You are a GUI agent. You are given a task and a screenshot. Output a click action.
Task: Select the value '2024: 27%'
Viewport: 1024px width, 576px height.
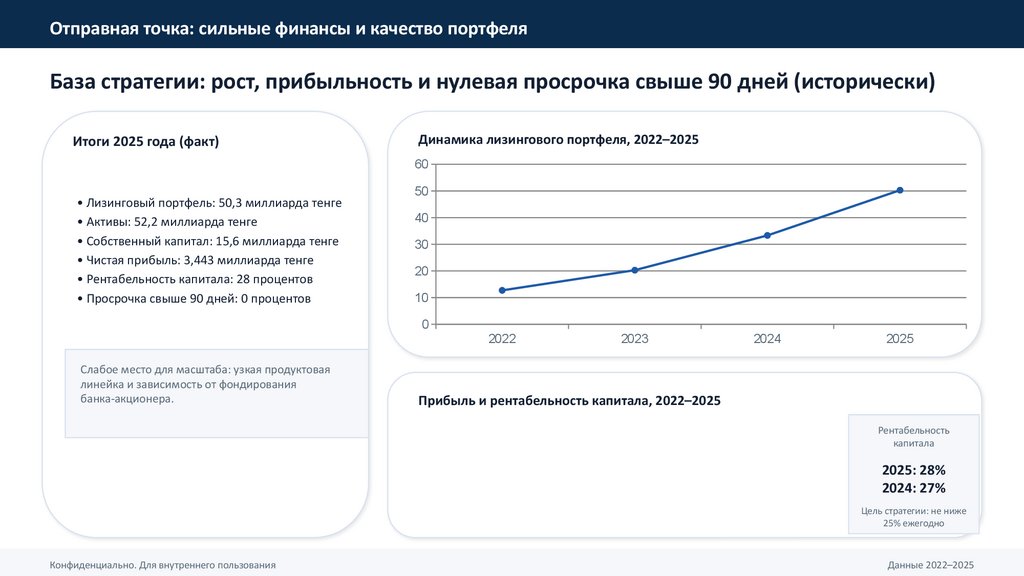914,488
